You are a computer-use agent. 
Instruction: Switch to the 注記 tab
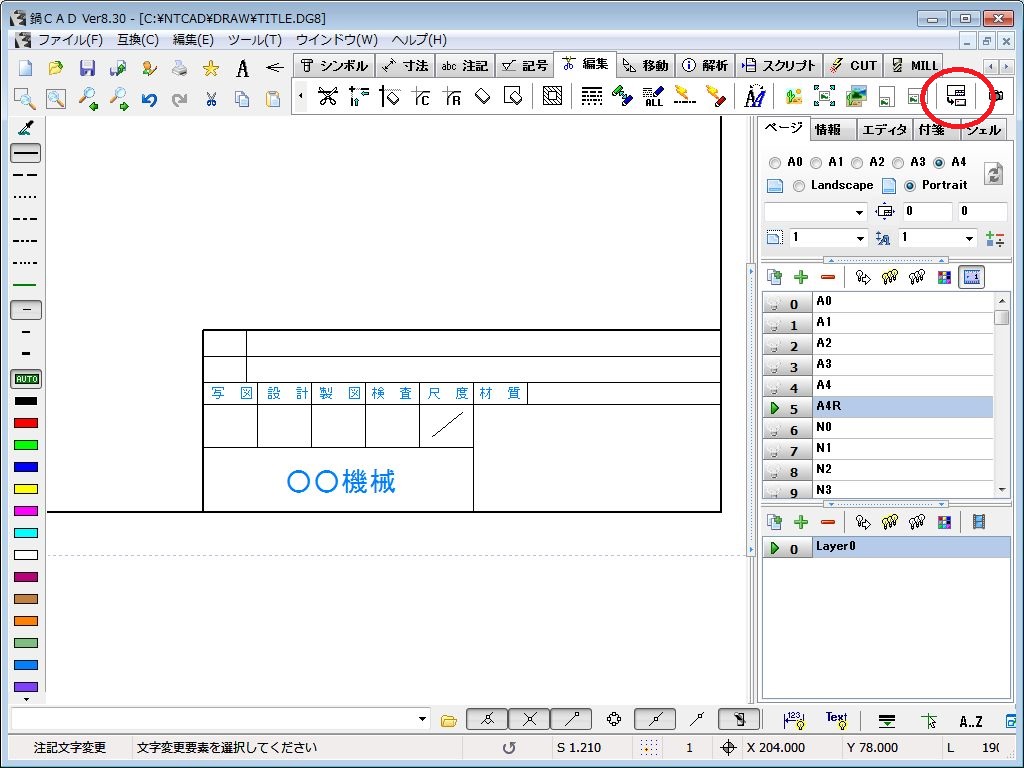tap(464, 65)
